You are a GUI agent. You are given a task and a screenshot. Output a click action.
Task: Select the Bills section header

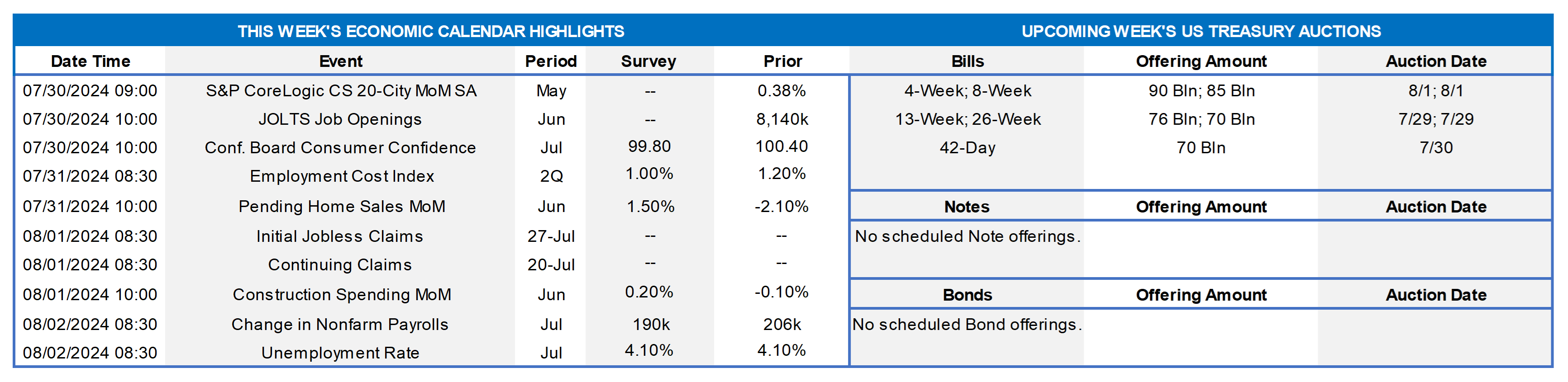(967, 61)
